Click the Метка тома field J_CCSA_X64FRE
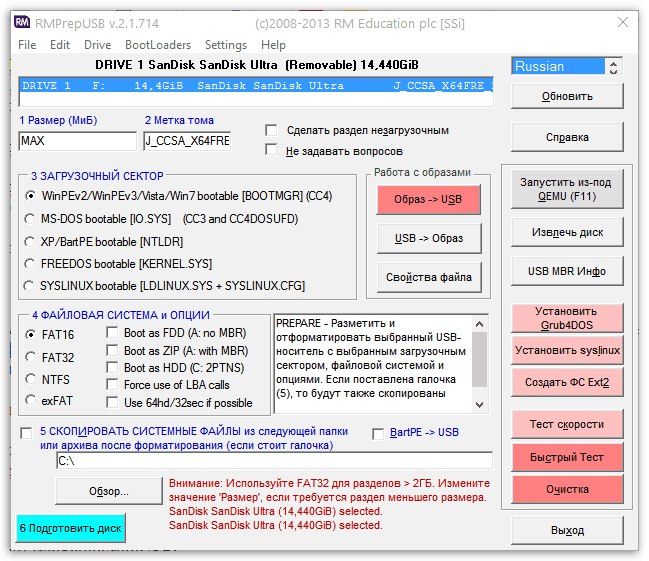 point(187,141)
